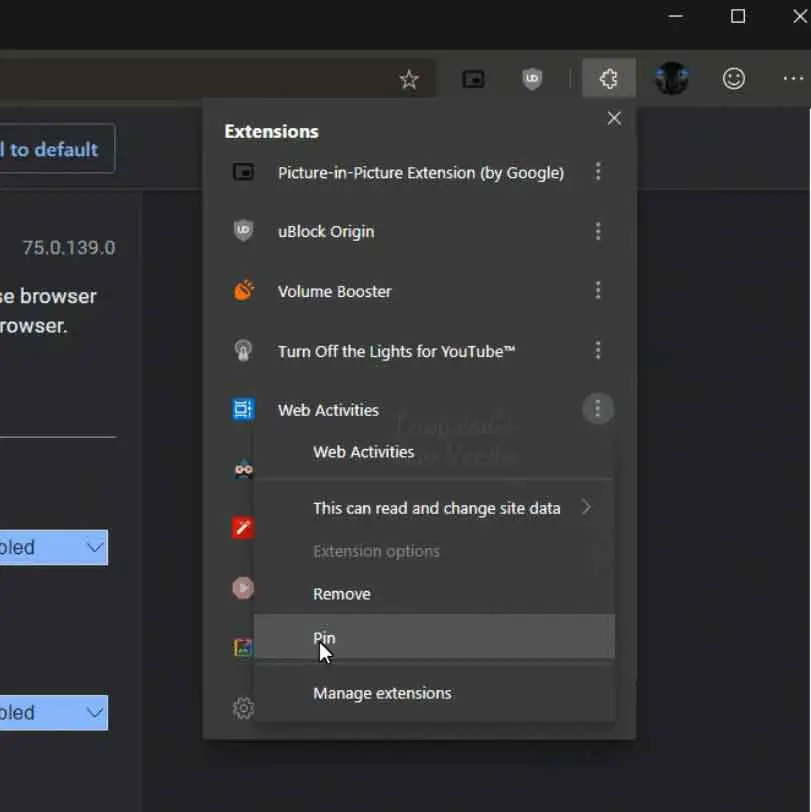
Task: Click the site data submenu chevron arrow
Action: click(x=586, y=508)
